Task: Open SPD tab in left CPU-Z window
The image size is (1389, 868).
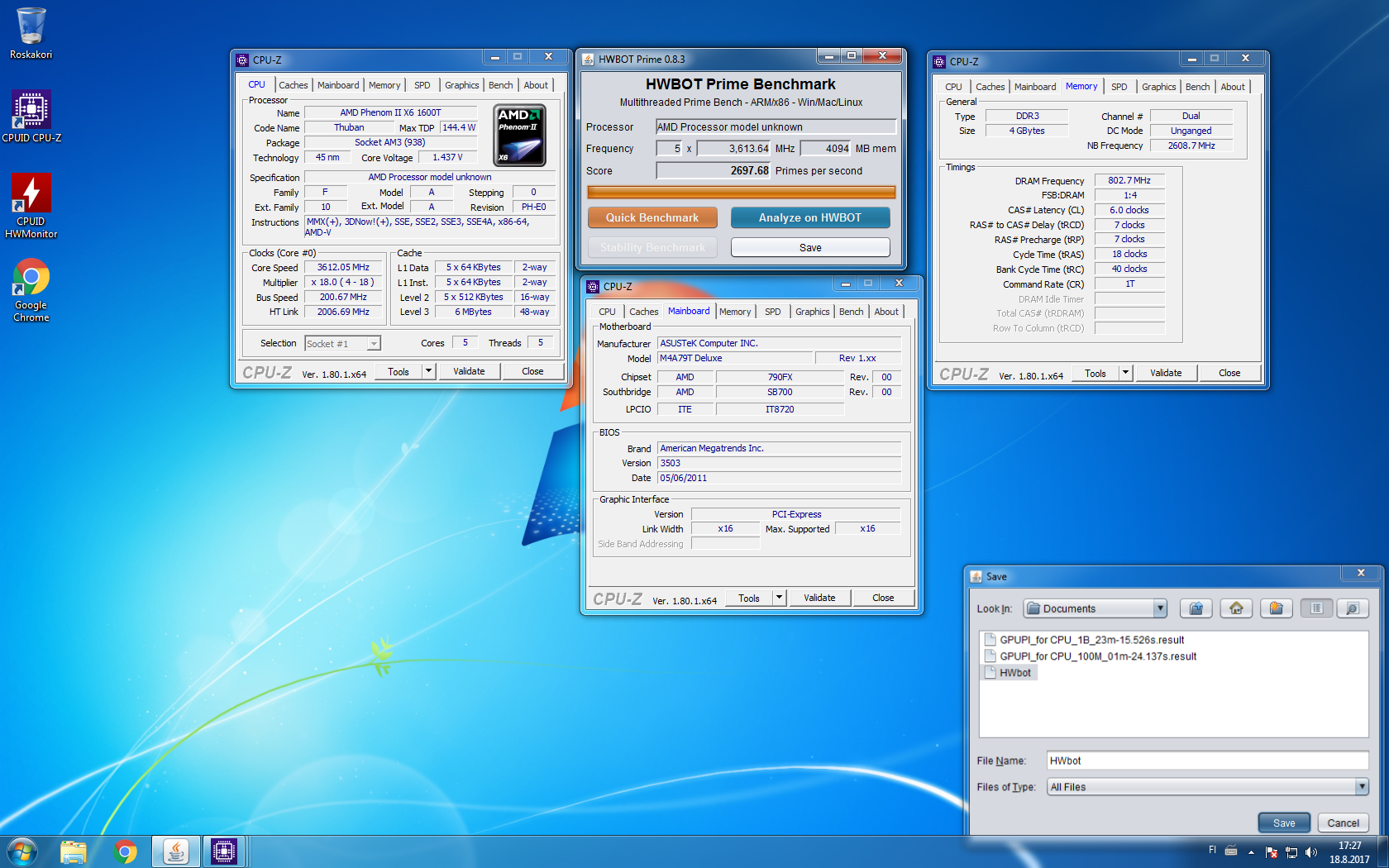Action: pos(422,85)
